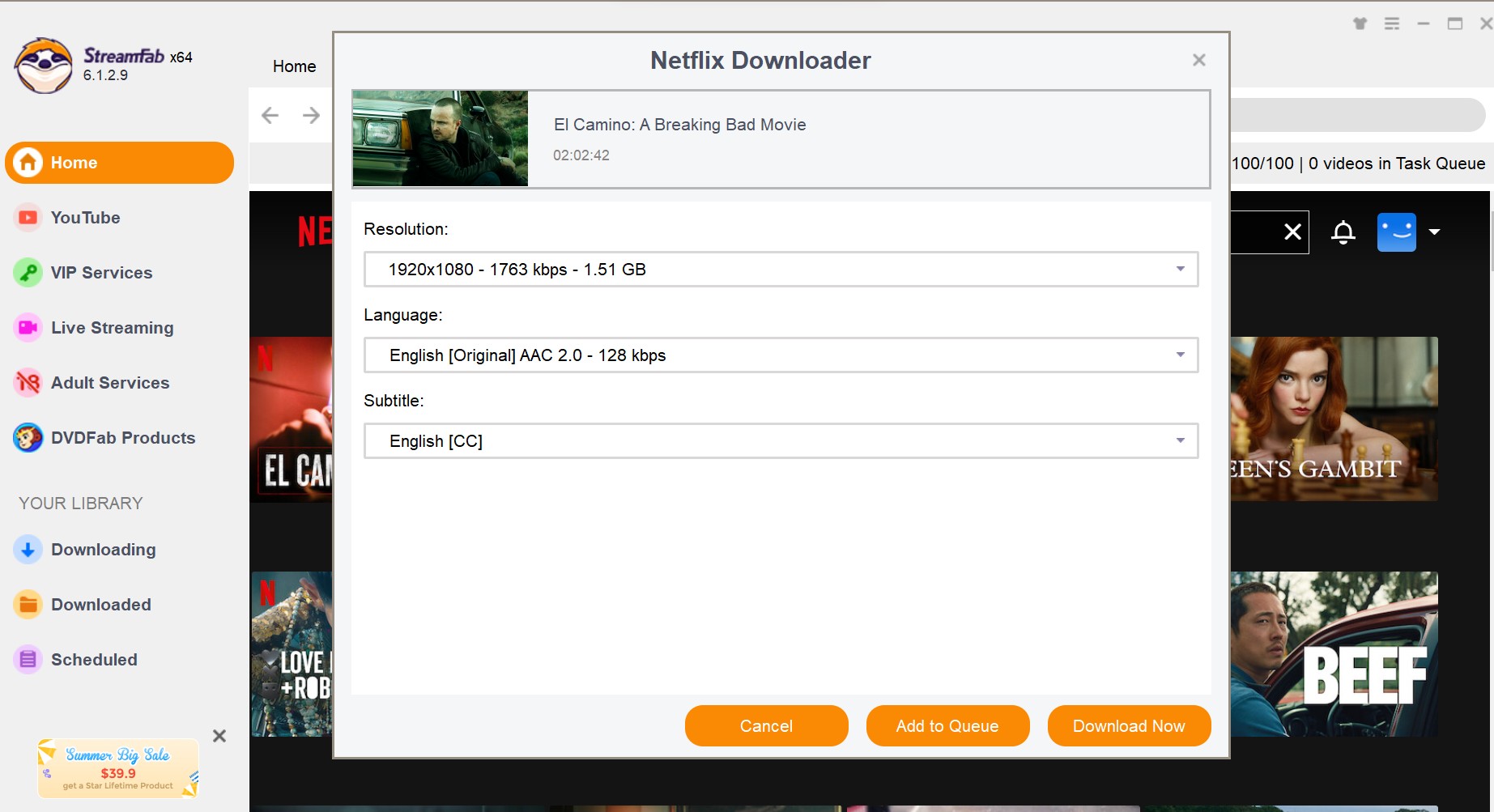Viewport: 1494px width, 812px height.
Task: Click the YouTube play icon
Action: 28,218
